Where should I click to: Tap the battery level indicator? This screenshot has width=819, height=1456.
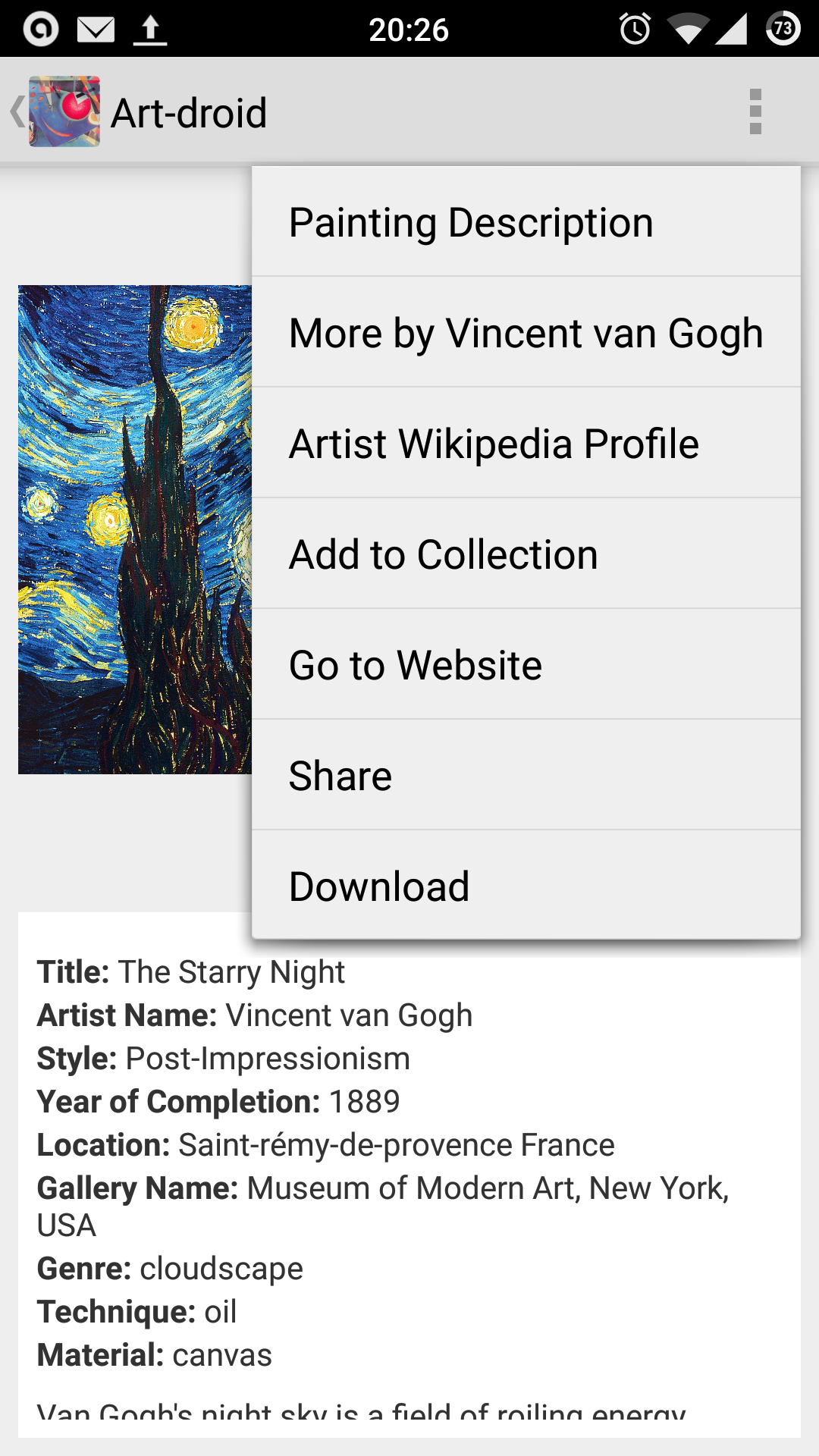pos(783,30)
